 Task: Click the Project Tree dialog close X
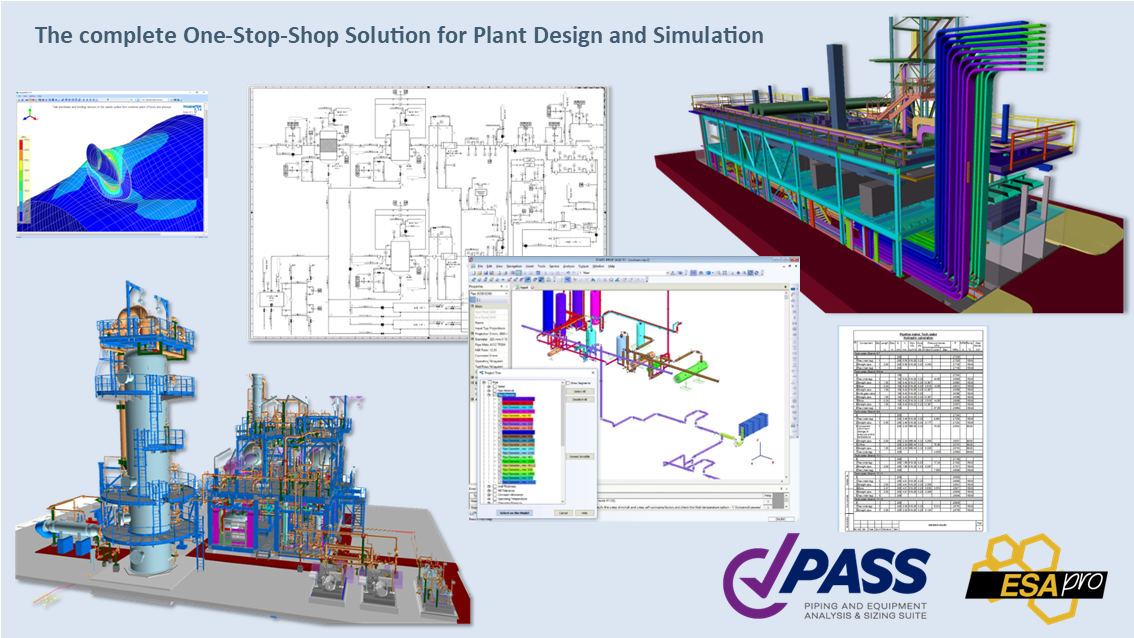coord(592,374)
